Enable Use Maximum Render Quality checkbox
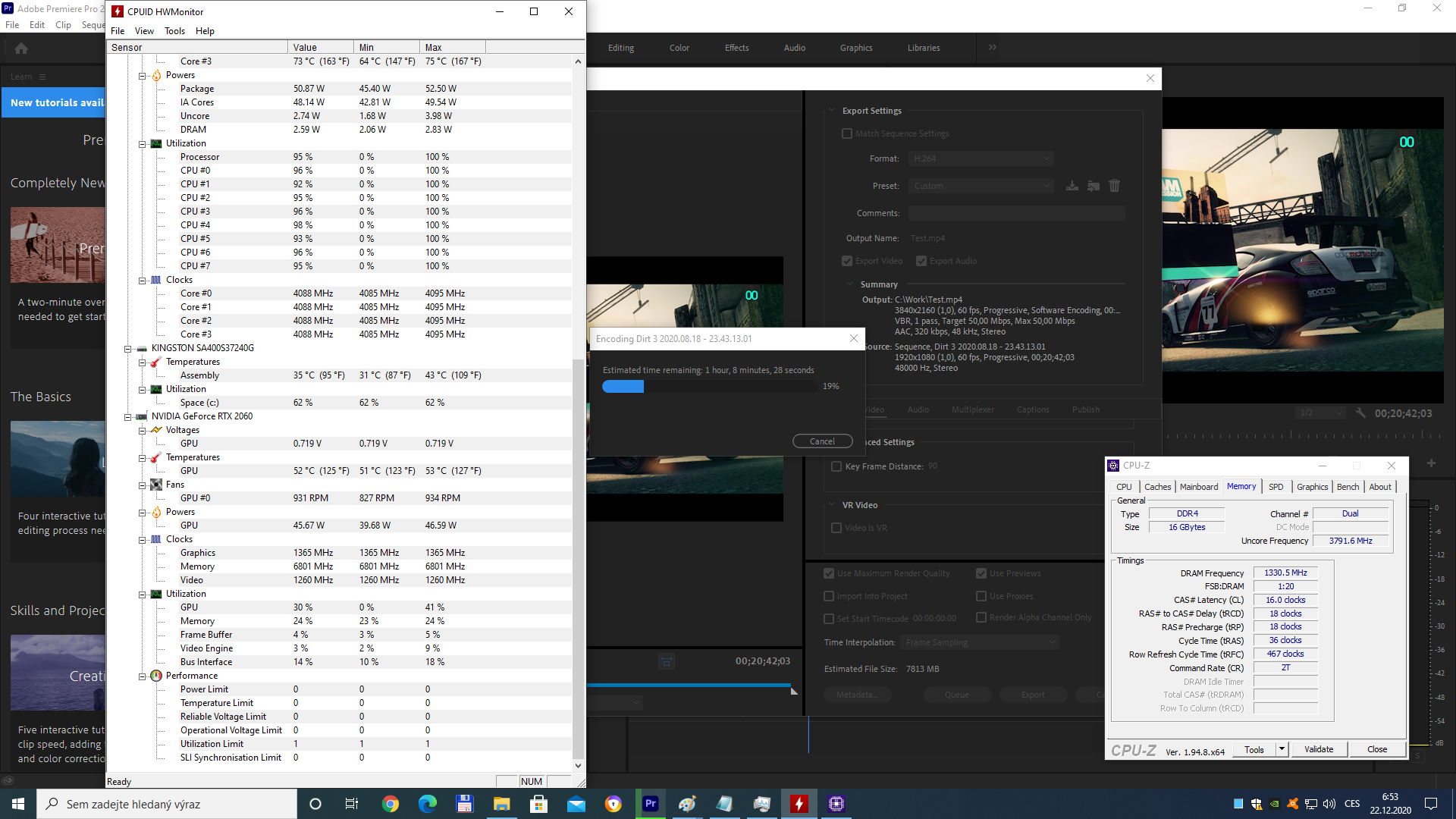Screen dimensions: 1456x819 (829, 573)
